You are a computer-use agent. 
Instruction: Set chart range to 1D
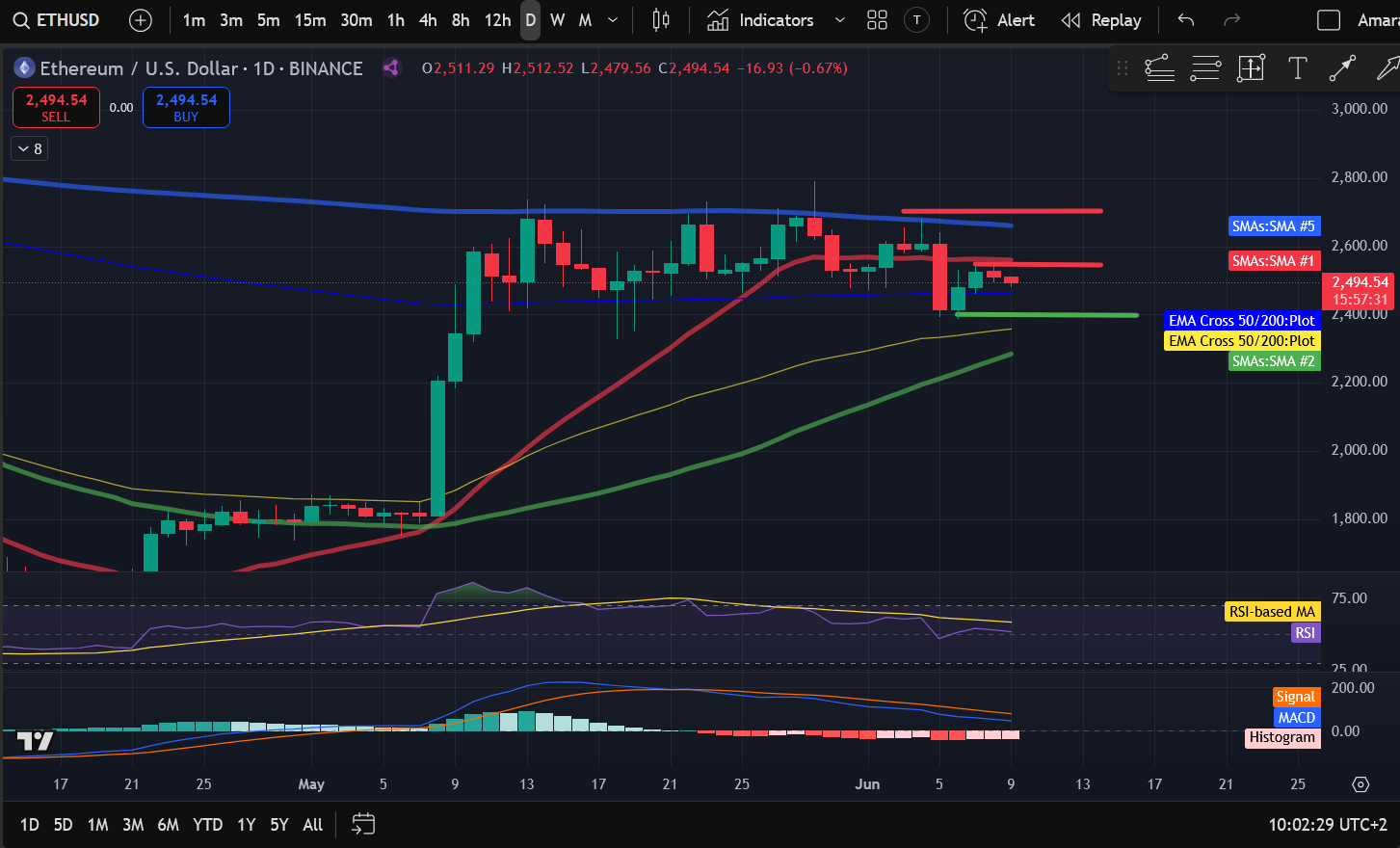point(30,824)
